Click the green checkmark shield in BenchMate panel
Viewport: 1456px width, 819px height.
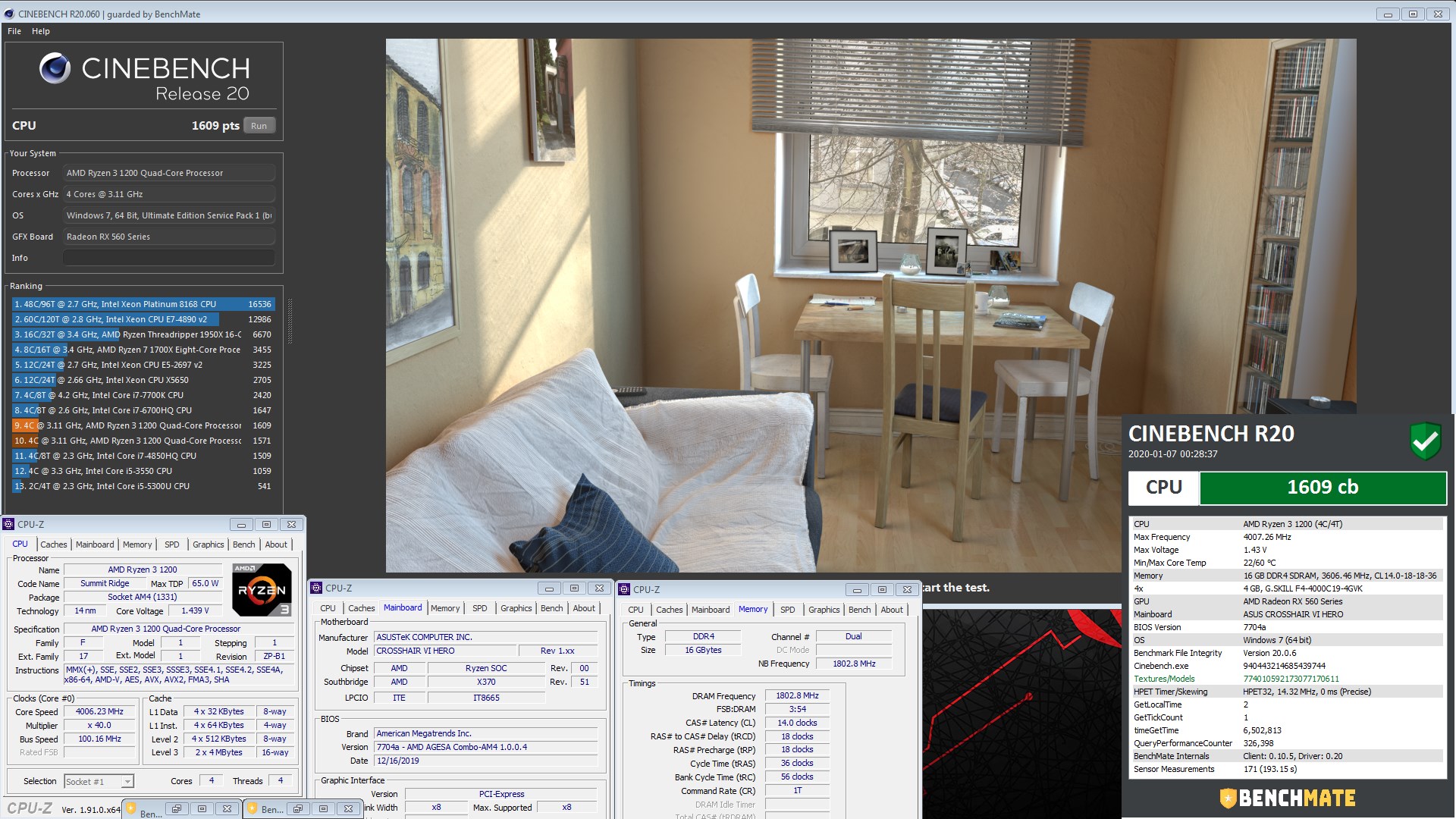(x=1425, y=441)
